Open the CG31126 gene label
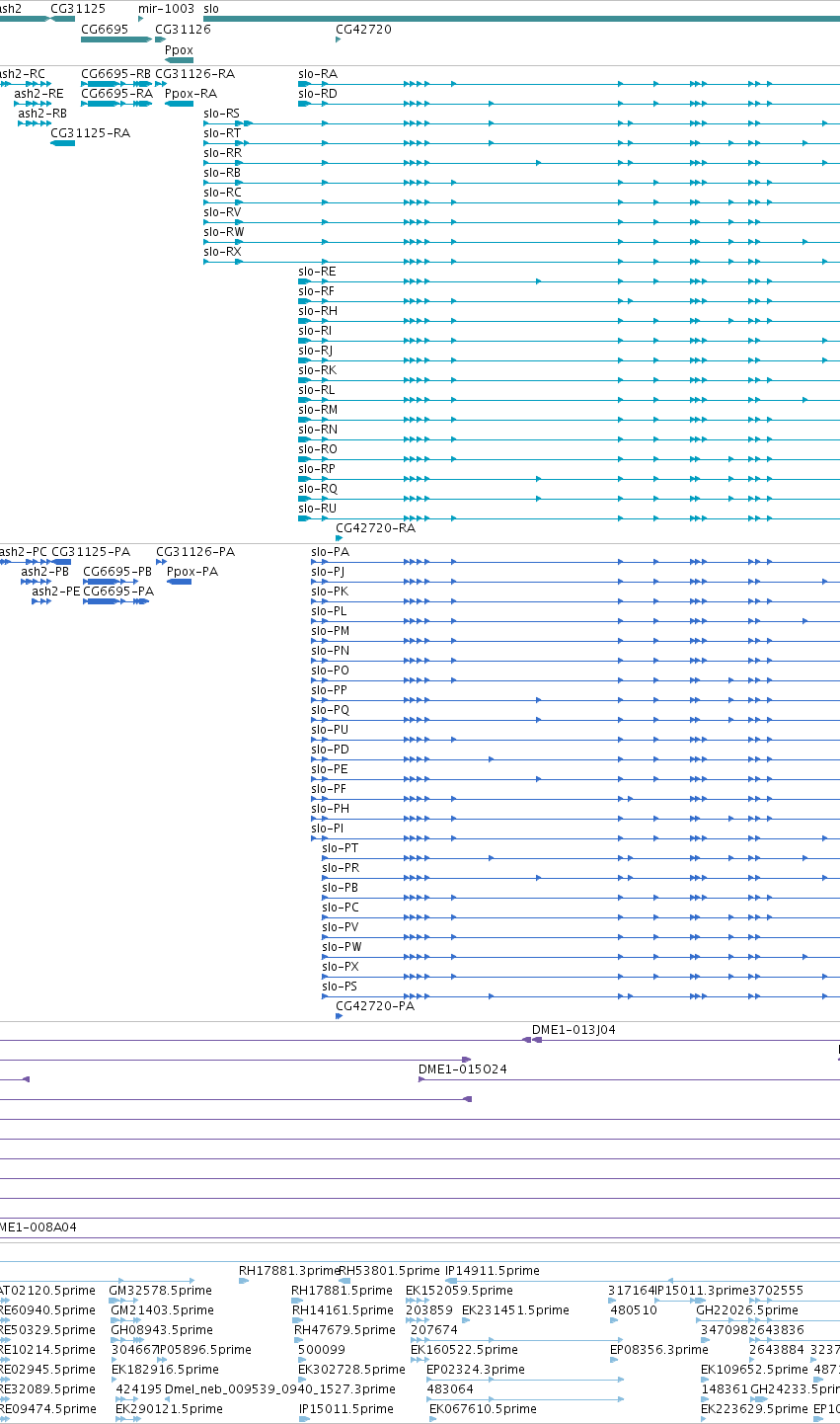 click(x=183, y=30)
